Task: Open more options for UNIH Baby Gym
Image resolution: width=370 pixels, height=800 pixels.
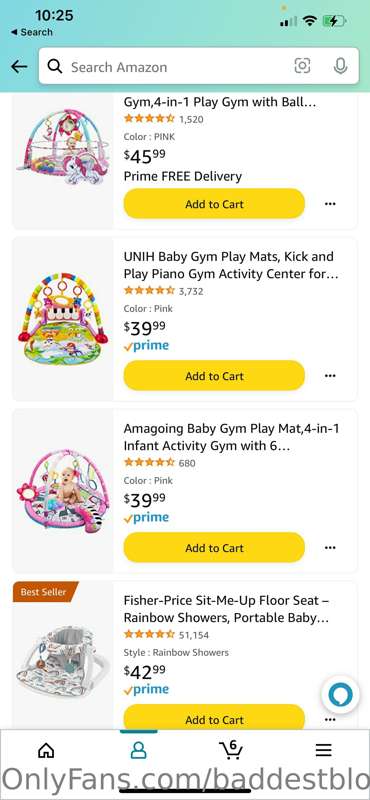Action: pyautogui.click(x=330, y=376)
